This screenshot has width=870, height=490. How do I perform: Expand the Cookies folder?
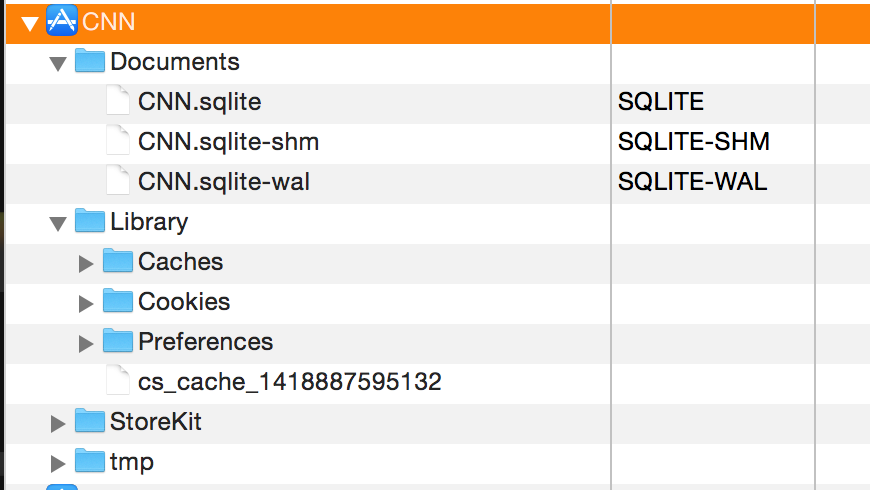click(85, 303)
